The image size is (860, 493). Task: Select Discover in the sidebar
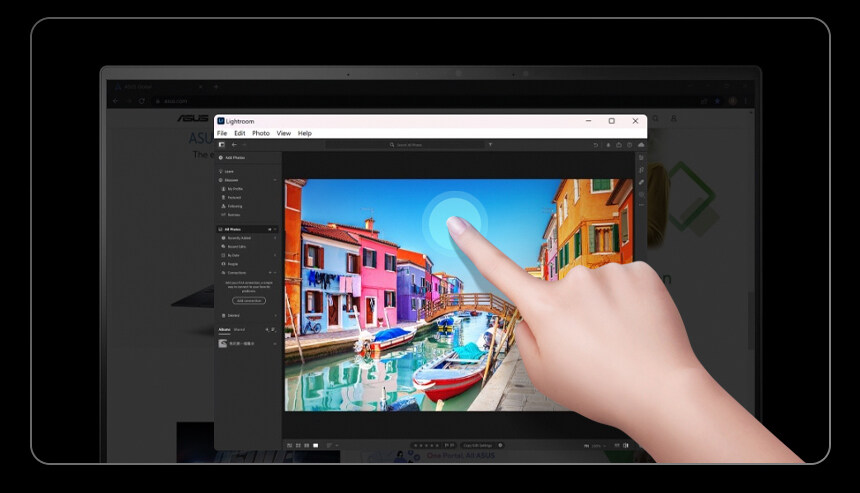[229, 180]
